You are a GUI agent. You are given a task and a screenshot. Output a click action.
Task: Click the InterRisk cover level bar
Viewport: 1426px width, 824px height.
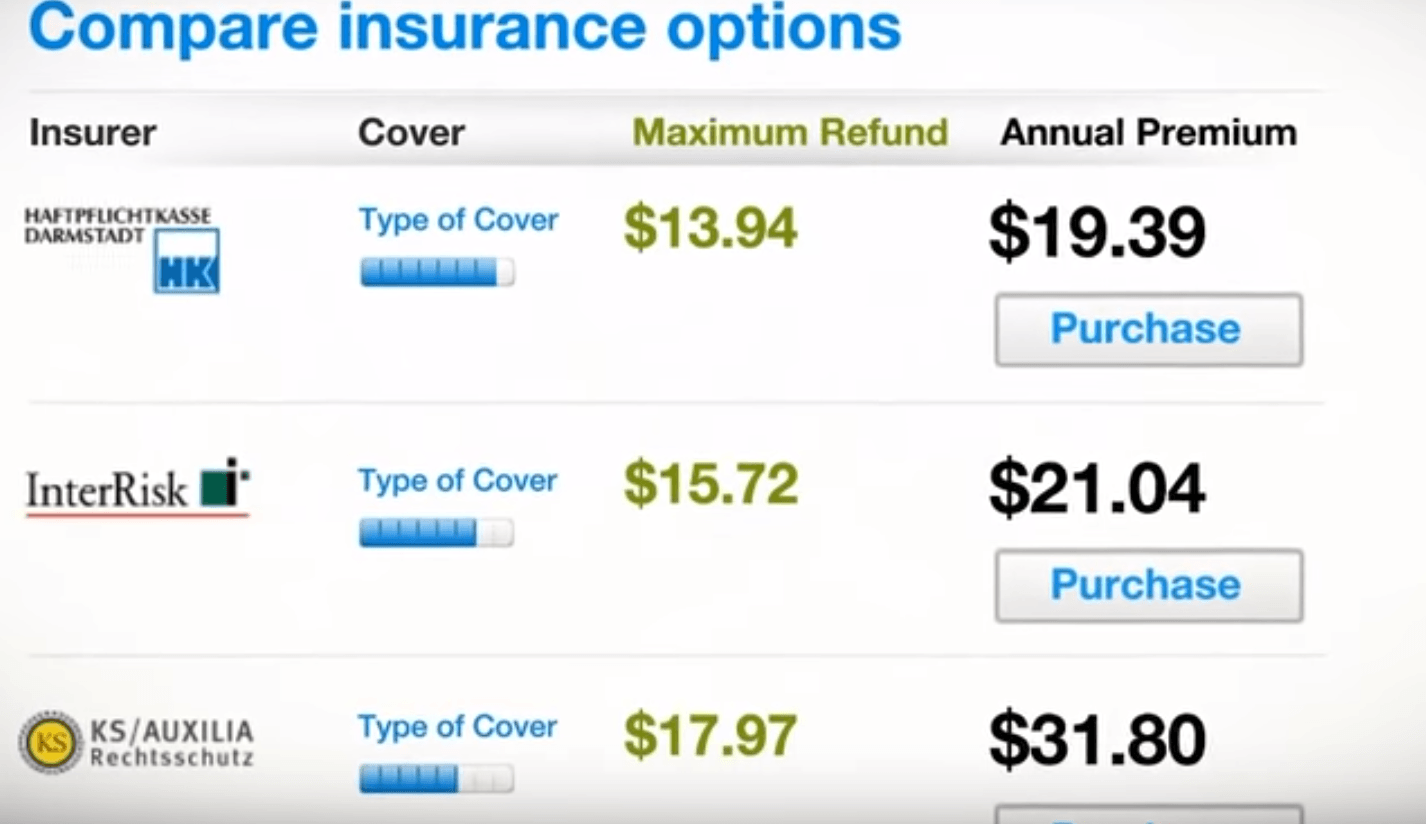tap(436, 533)
